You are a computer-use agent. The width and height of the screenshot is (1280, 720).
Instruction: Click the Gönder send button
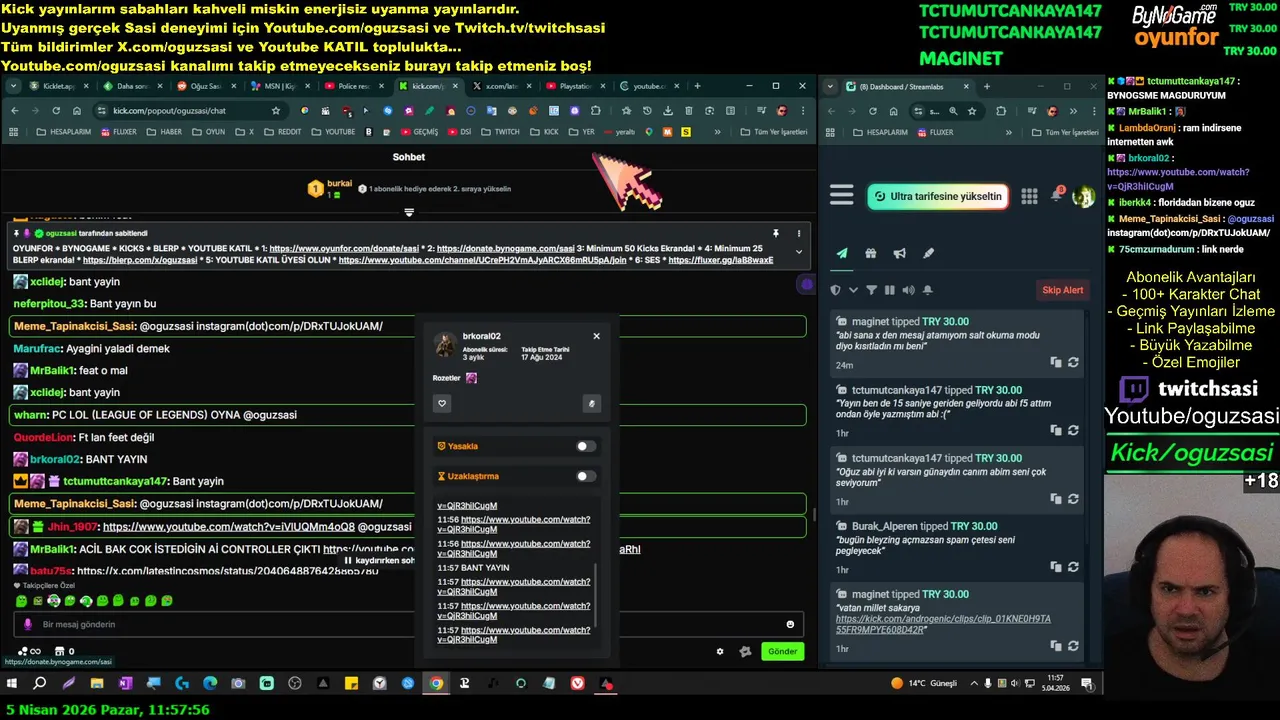[x=782, y=651]
